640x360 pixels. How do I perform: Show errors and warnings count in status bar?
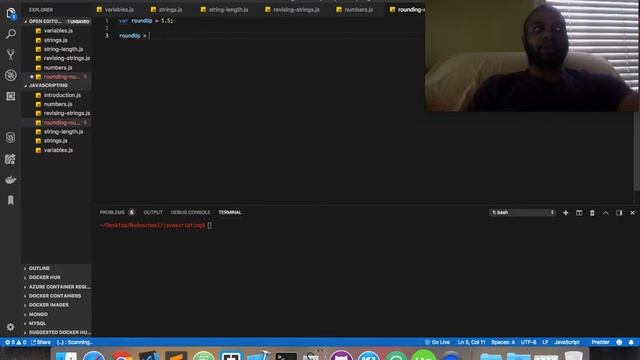coord(16,342)
